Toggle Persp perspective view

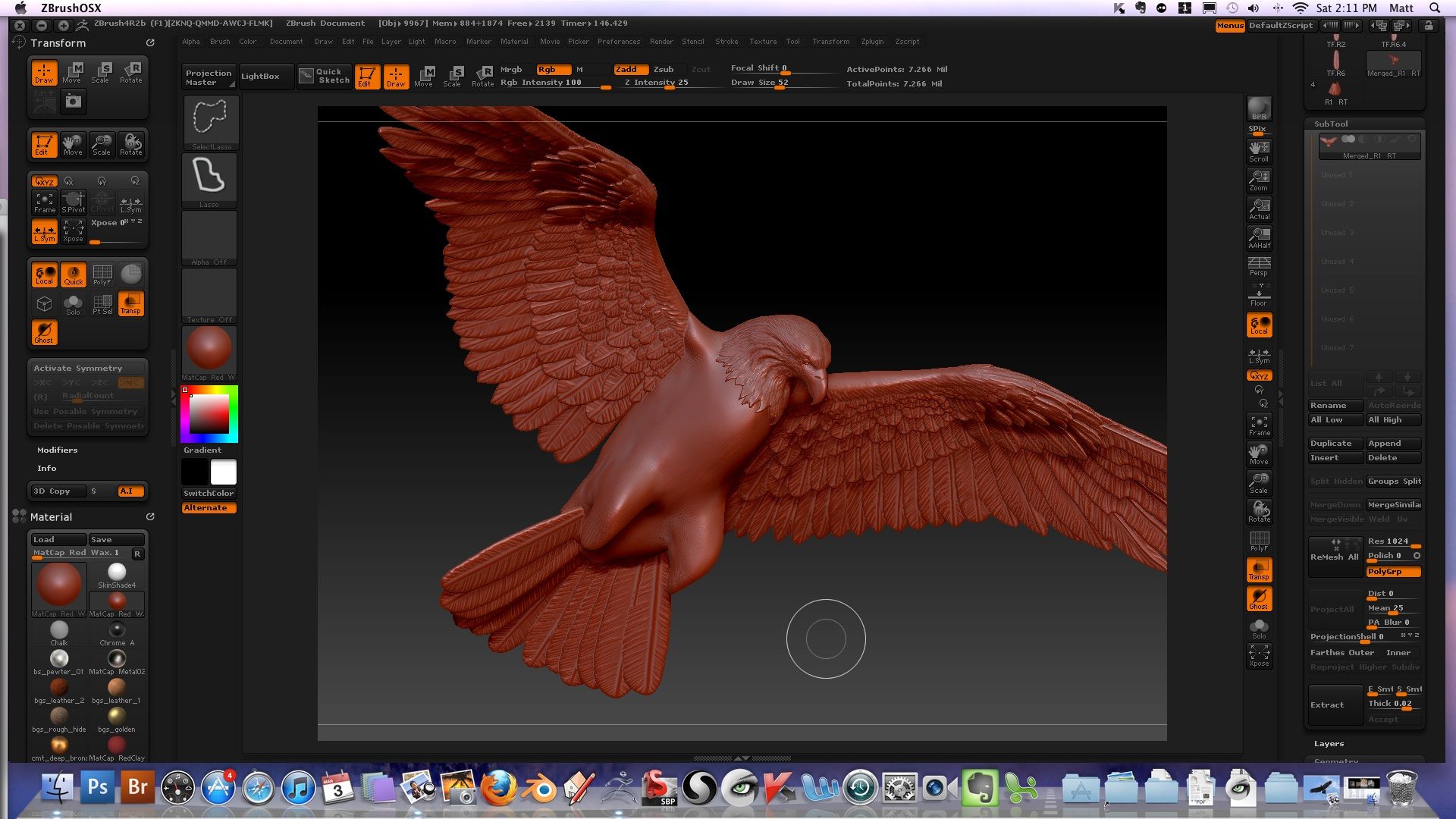1259,266
